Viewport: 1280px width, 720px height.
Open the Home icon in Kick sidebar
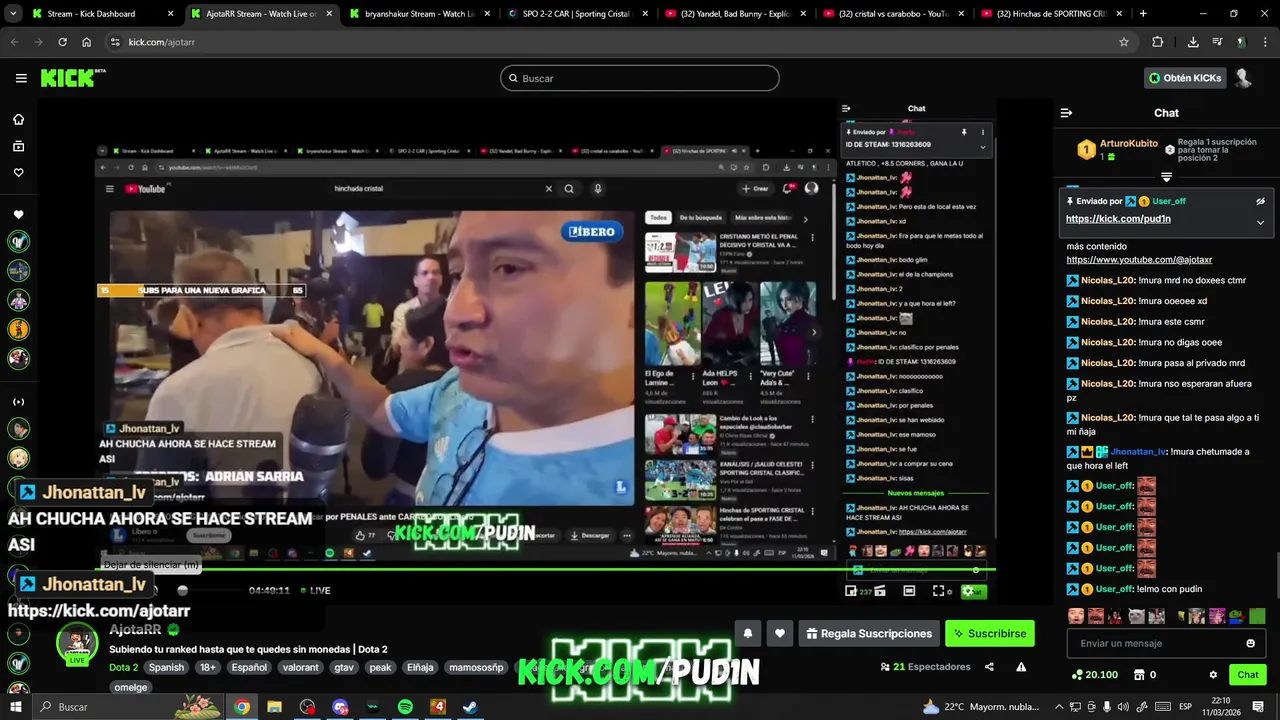pyautogui.click(x=18, y=119)
